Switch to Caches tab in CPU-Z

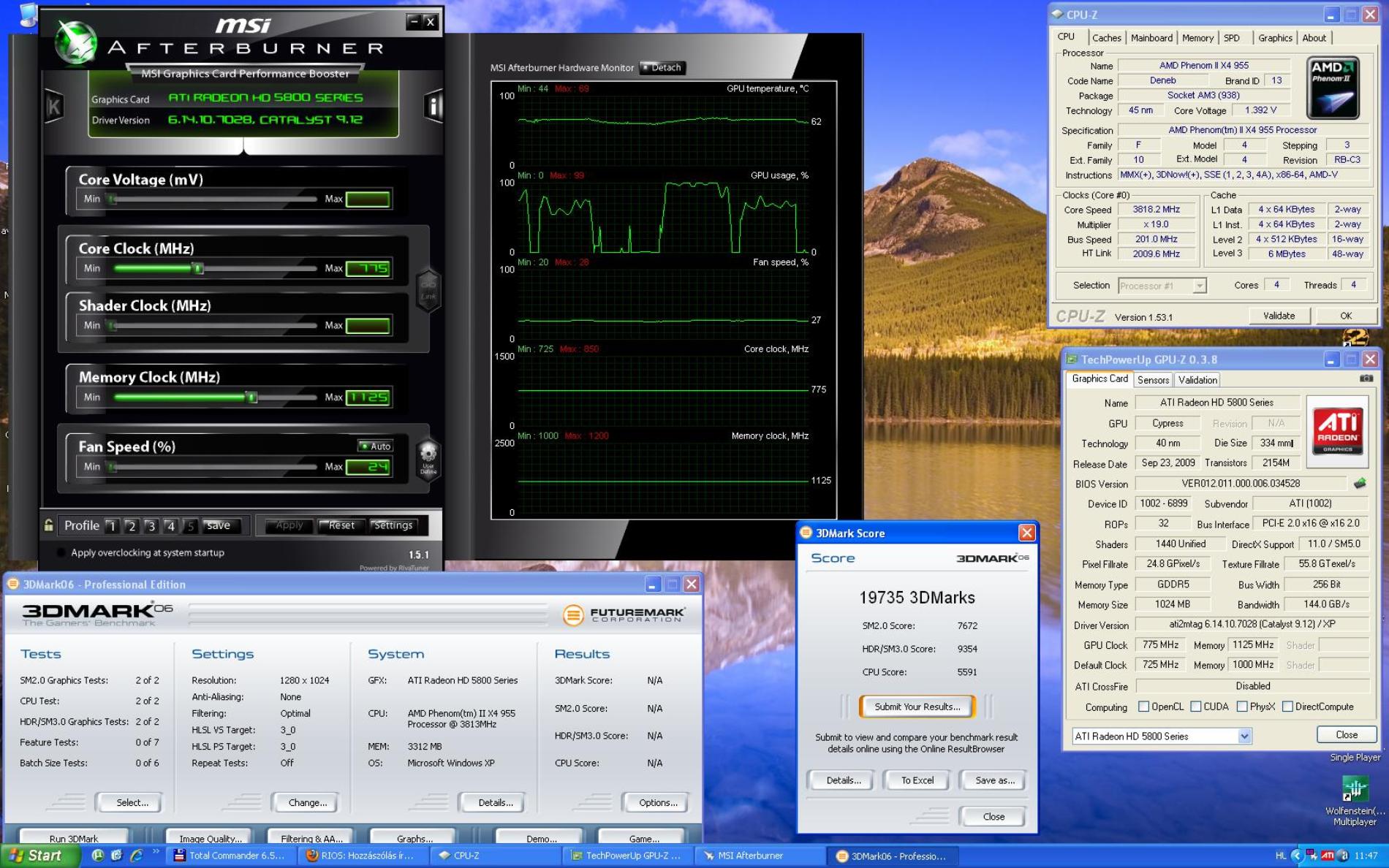coord(1106,38)
